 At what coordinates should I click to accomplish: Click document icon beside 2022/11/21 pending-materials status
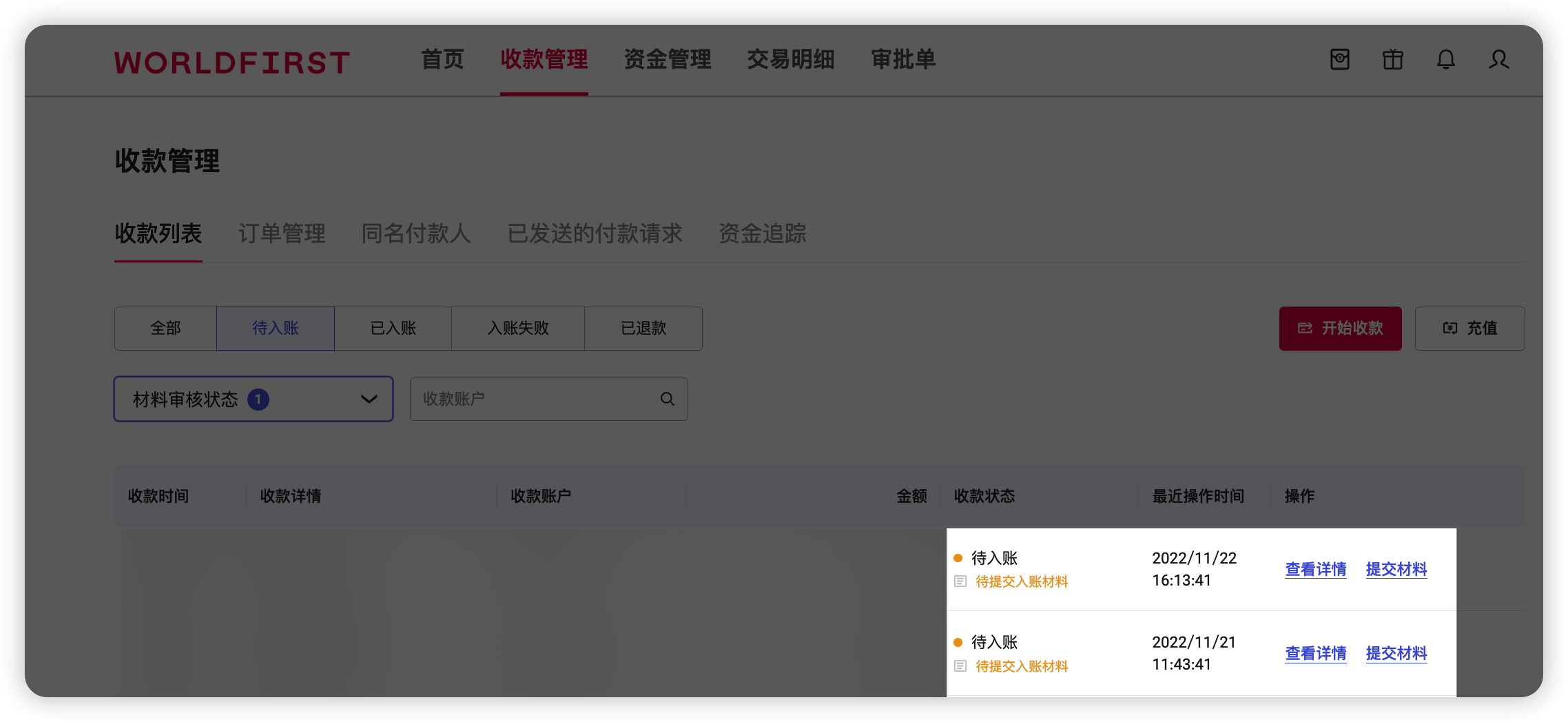(x=960, y=666)
